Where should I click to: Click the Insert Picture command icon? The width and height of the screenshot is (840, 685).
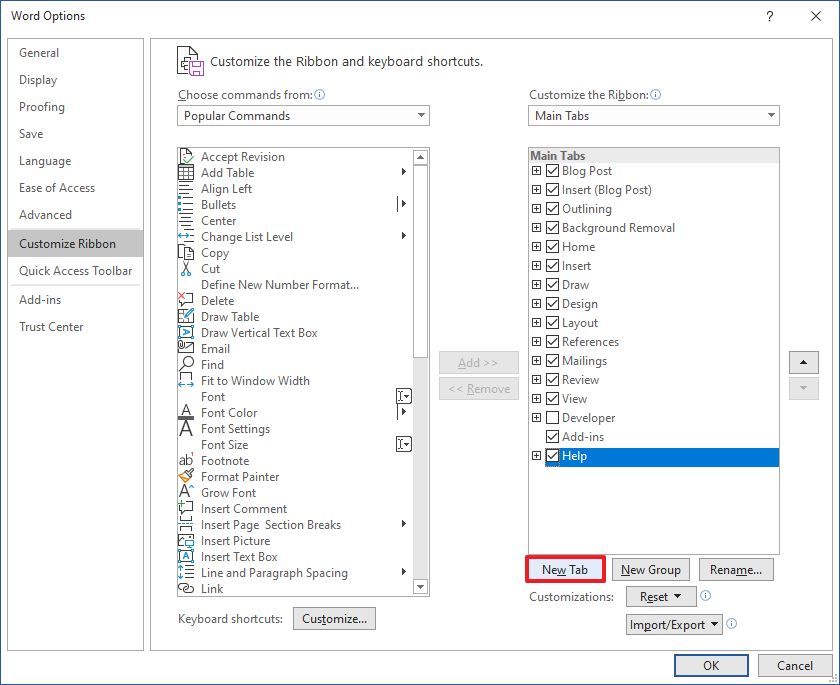187,541
